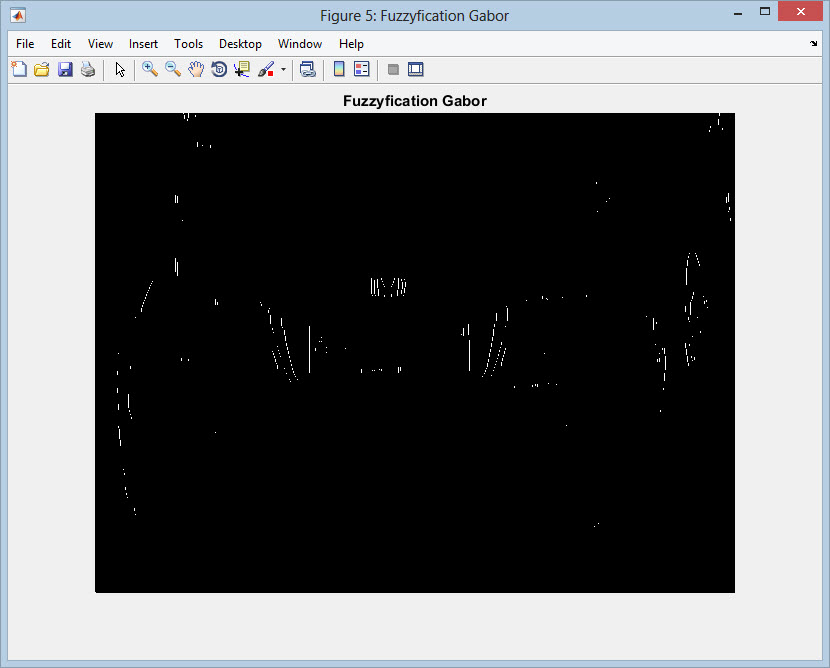Screen dimensions: 830x668
Task: Click inside the black Gabor image axes
Action: coord(415,353)
